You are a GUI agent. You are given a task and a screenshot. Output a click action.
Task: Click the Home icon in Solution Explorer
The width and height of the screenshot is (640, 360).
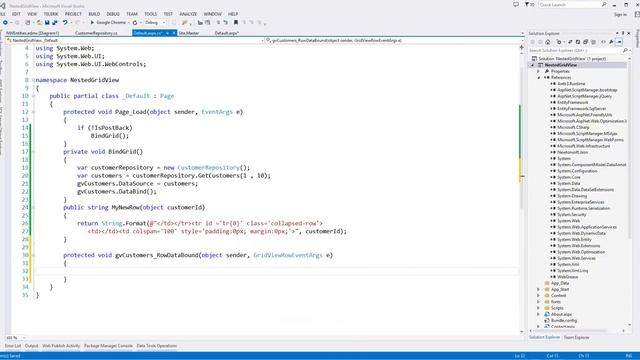548,42
